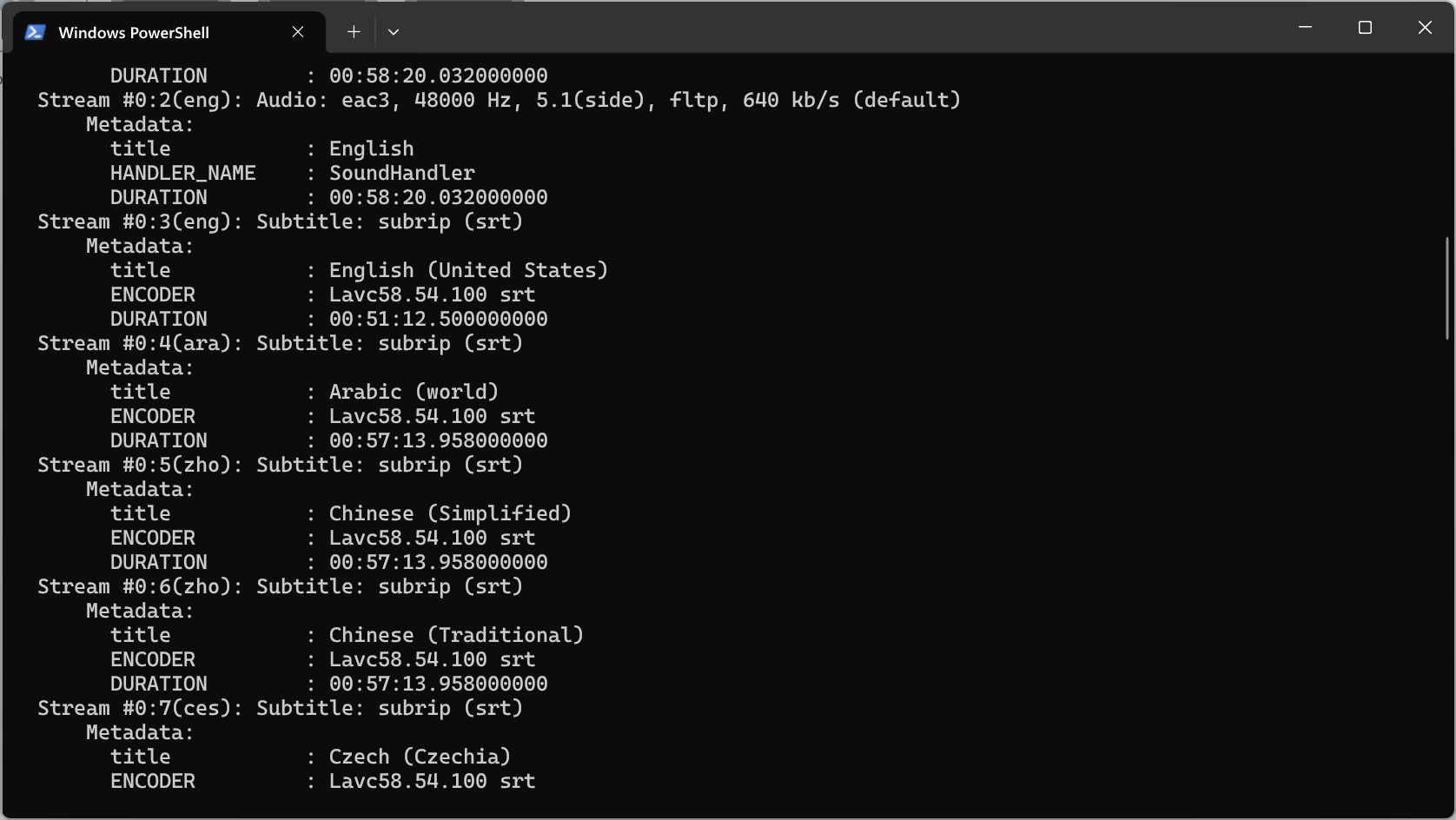
Task: Click the 00:51:12.500000000 duration value
Action: (x=438, y=319)
